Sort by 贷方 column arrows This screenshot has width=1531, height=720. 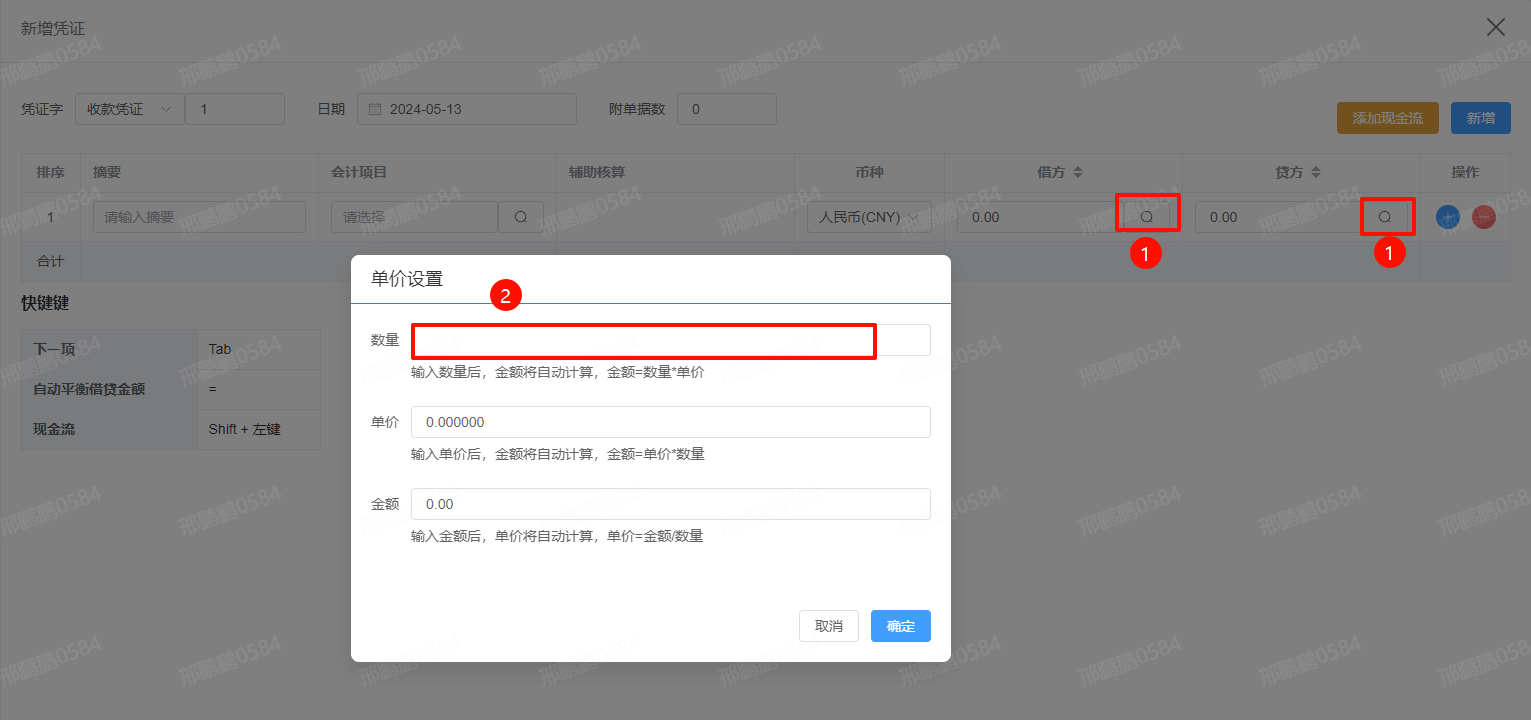tap(1316, 172)
